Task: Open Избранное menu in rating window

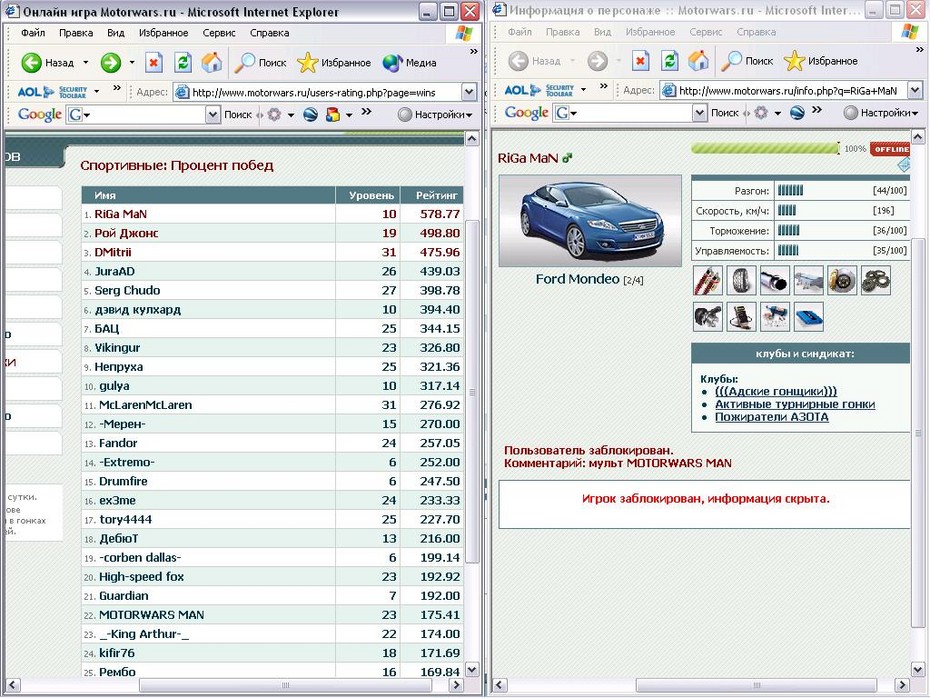Action: pyautogui.click(x=164, y=33)
